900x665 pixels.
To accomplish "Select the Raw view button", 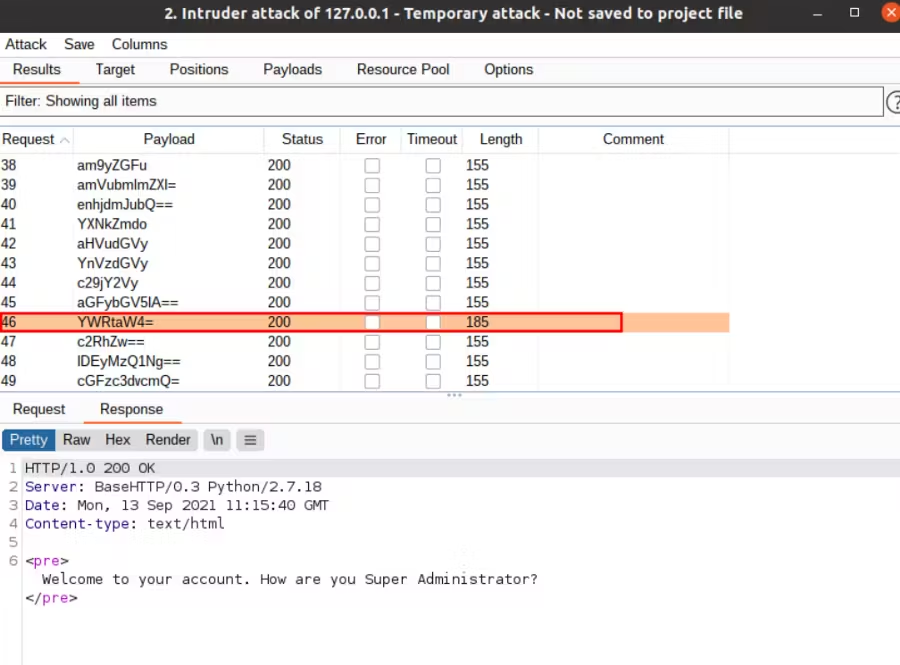I will tap(76, 440).
